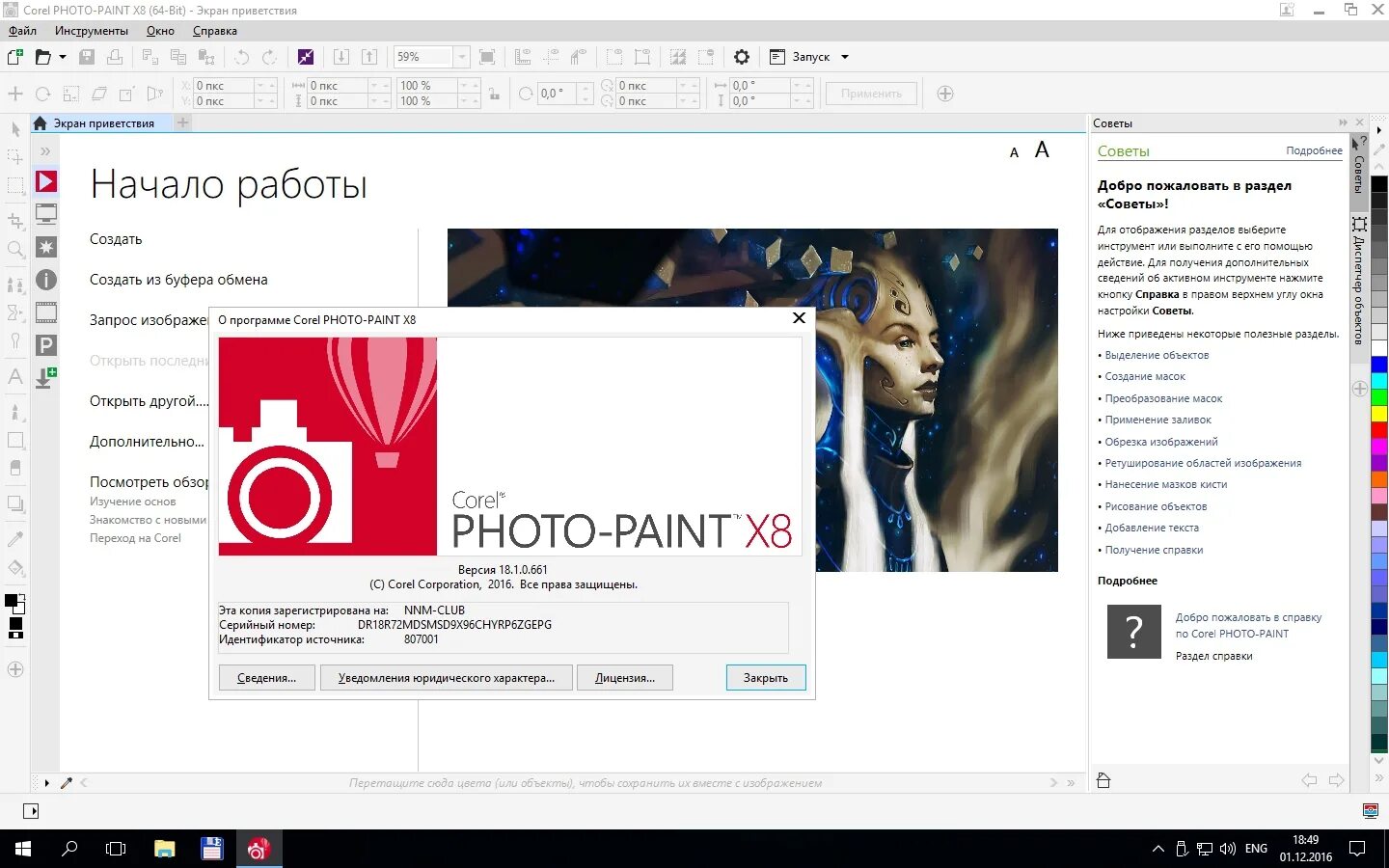Click the purple Application Launcher icon
1389x868 pixels.
pos(306,57)
